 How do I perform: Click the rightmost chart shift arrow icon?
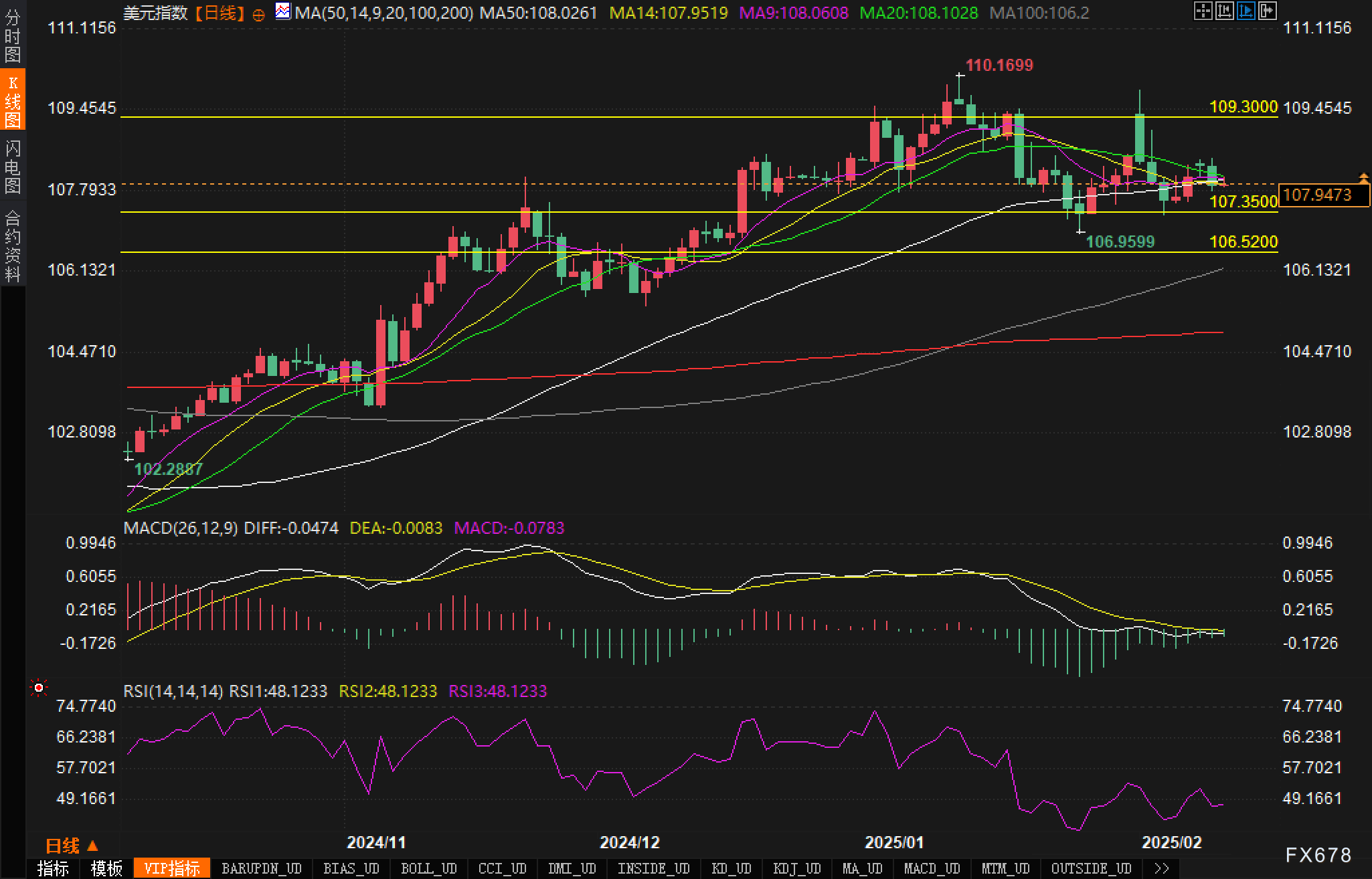click(x=1267, y=11)
